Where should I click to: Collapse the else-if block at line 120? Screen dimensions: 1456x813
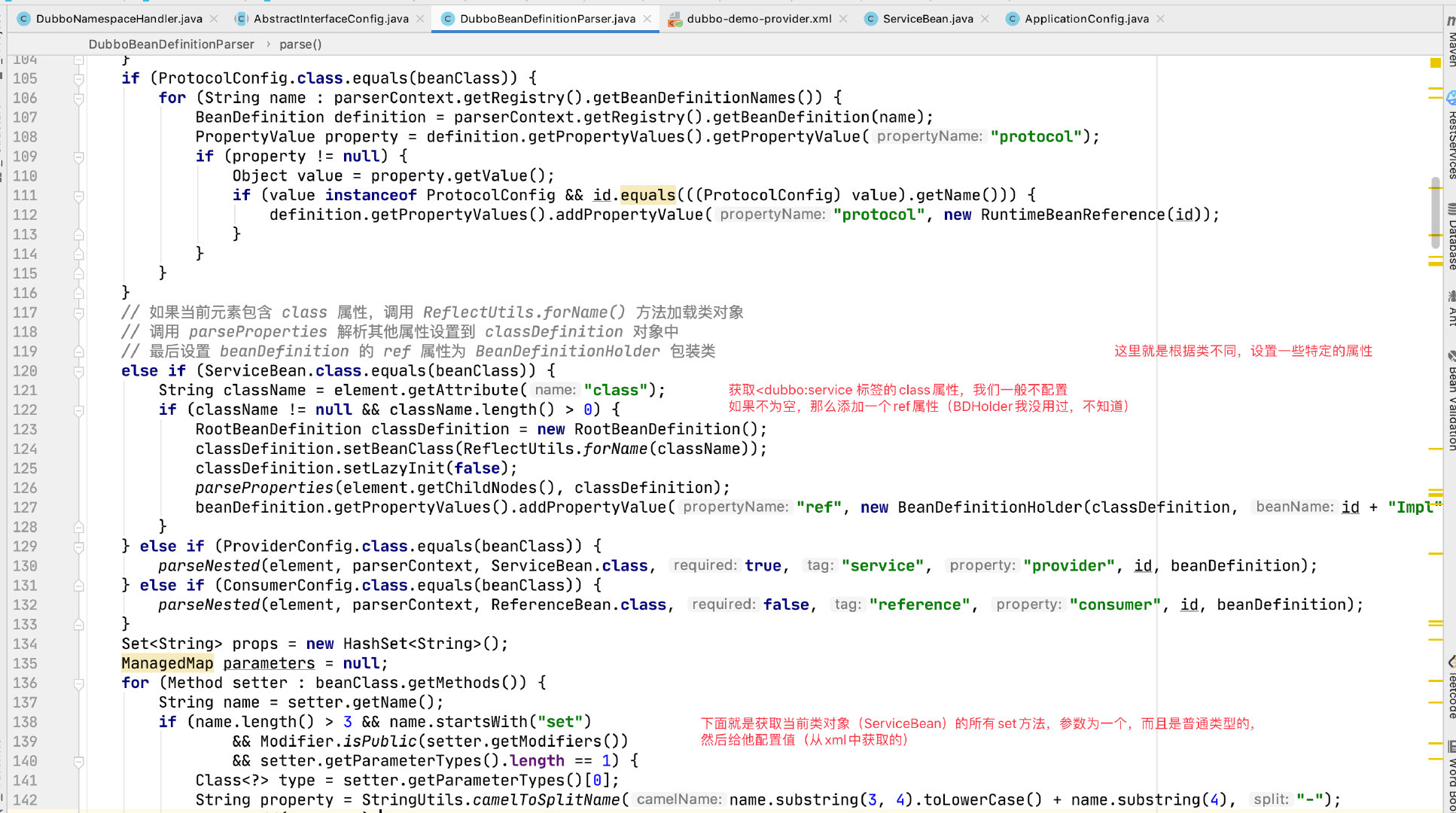[x=79, y=371]
